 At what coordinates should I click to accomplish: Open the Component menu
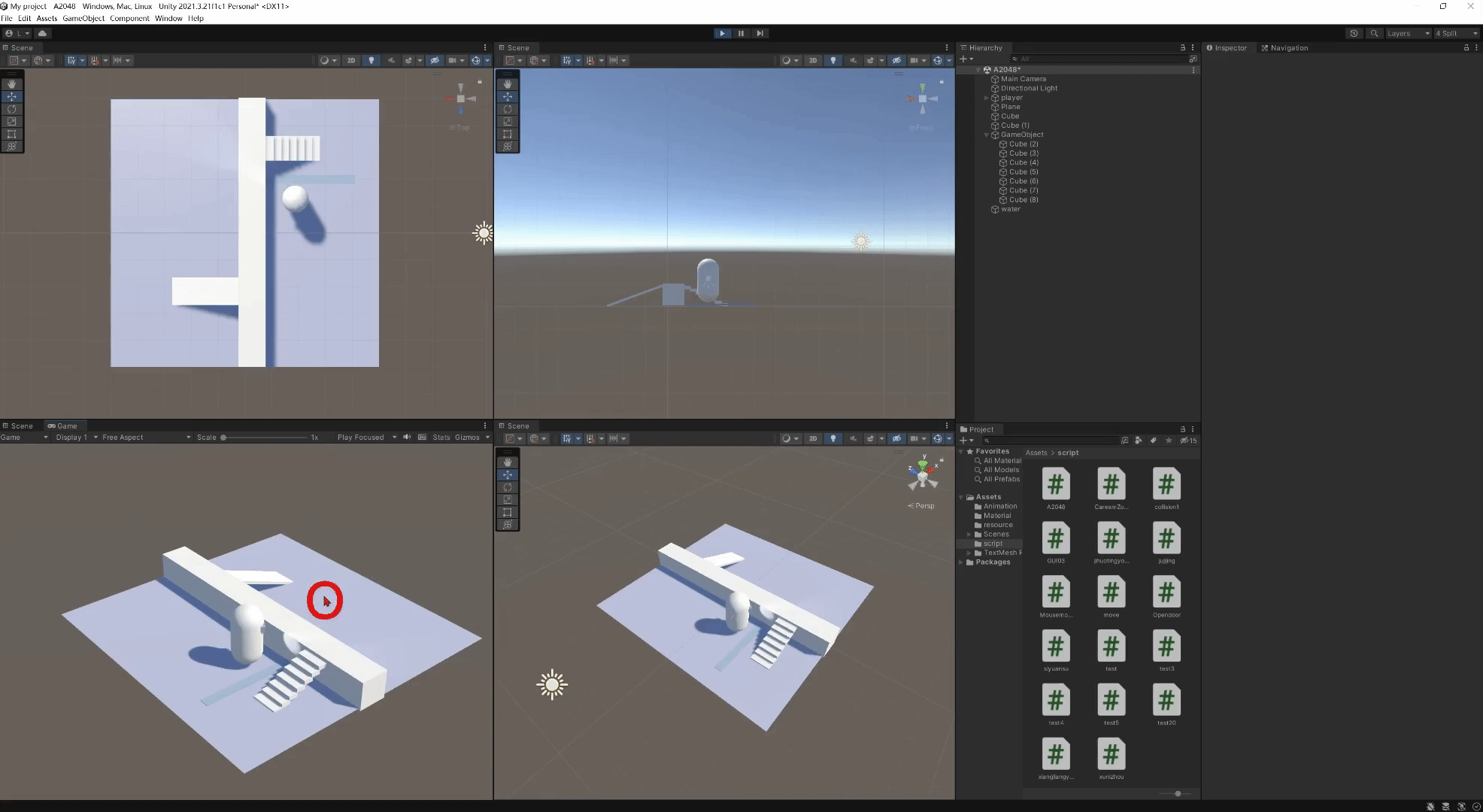129,18
